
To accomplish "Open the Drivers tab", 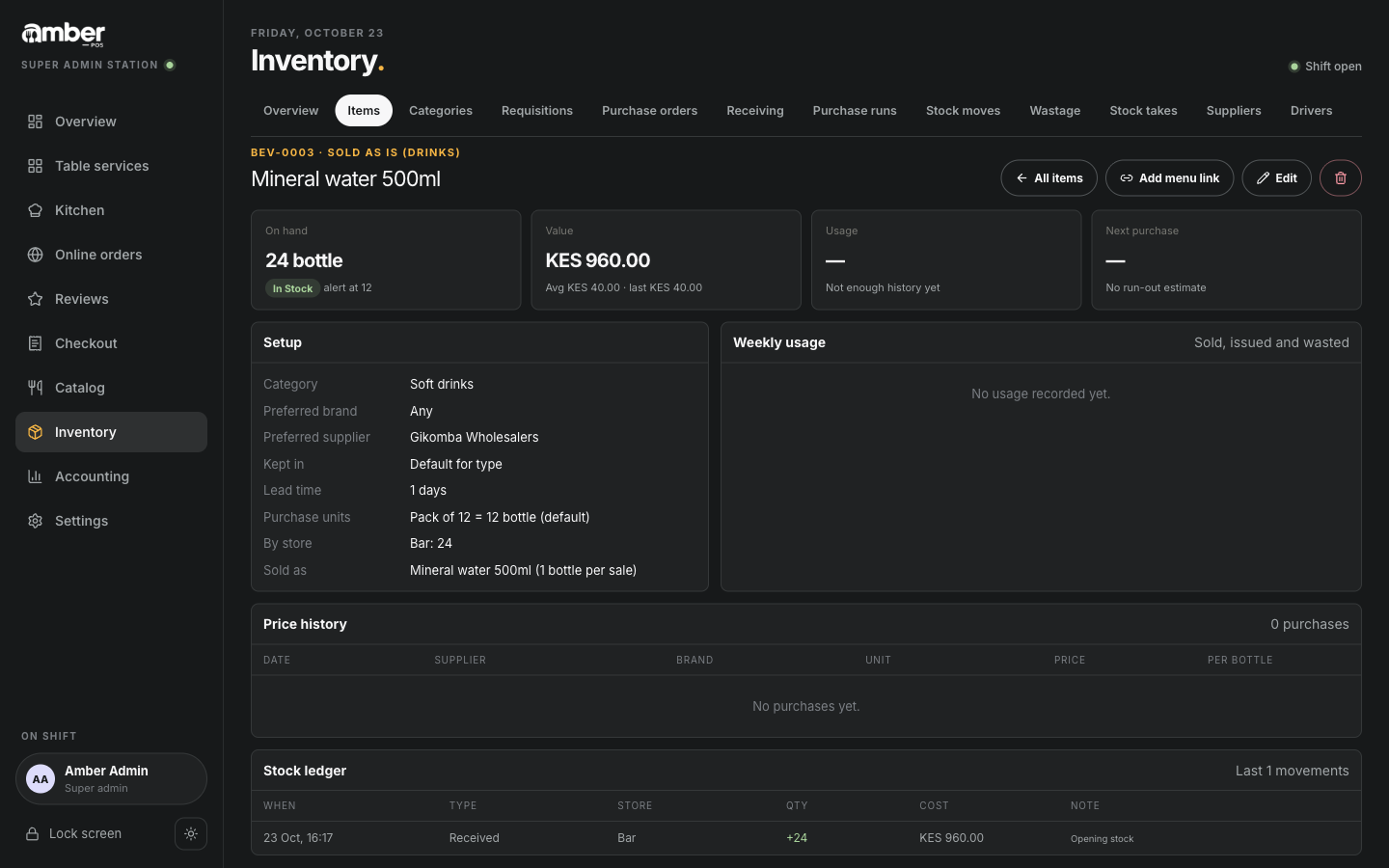I will coord(1312,111).
